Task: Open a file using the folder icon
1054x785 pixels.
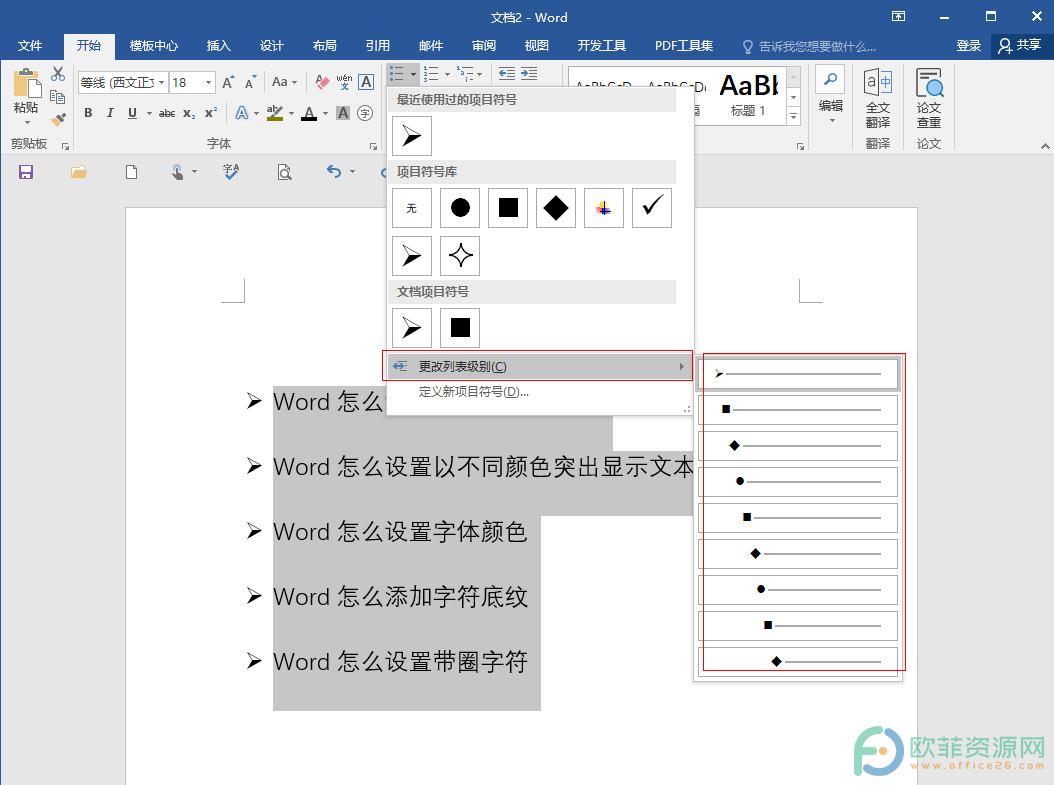Action: click(79, 172)
